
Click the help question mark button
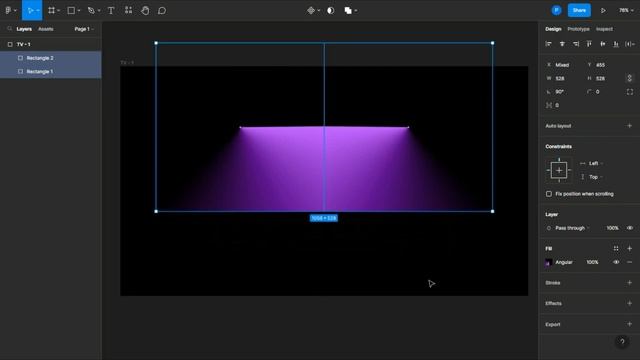coord(622,342)
